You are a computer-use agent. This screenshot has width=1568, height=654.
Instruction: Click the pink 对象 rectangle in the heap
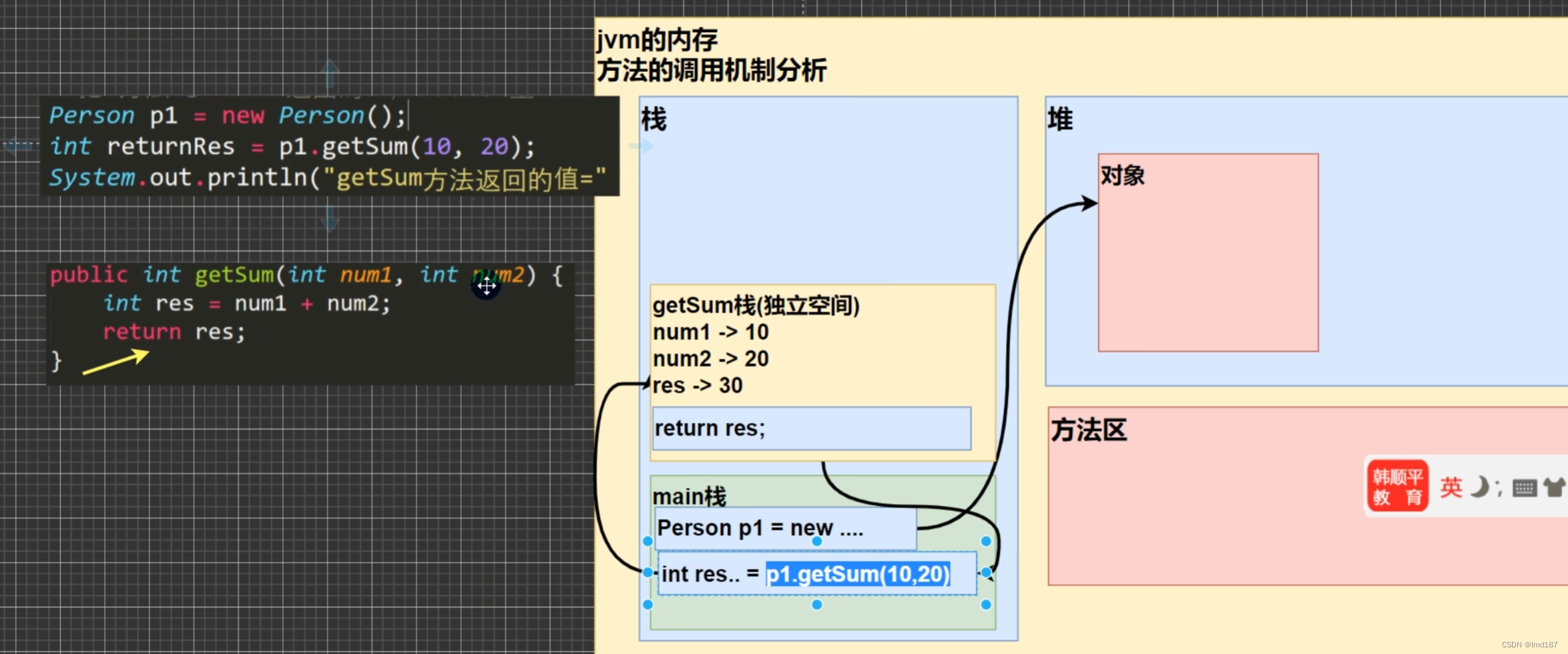coord(1208,252)
